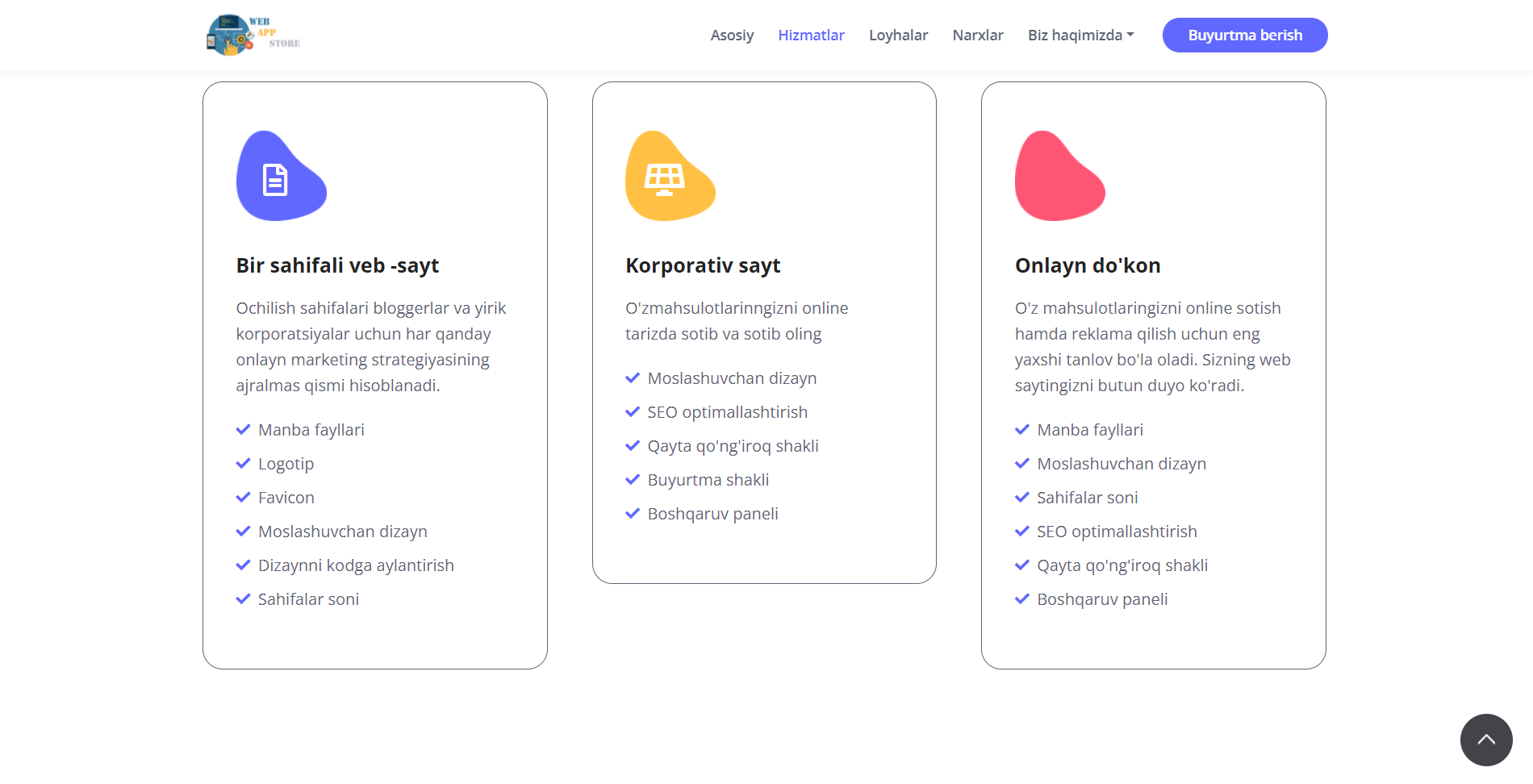Select the Bir sahifali veb -sayt heading

pyautogui.click(x=337, y=265)
